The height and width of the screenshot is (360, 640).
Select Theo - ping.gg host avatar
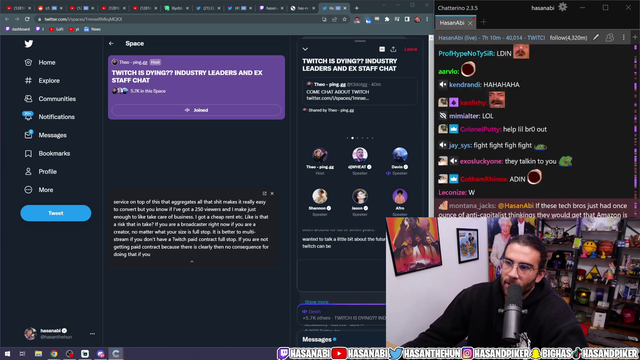point(320,155)
